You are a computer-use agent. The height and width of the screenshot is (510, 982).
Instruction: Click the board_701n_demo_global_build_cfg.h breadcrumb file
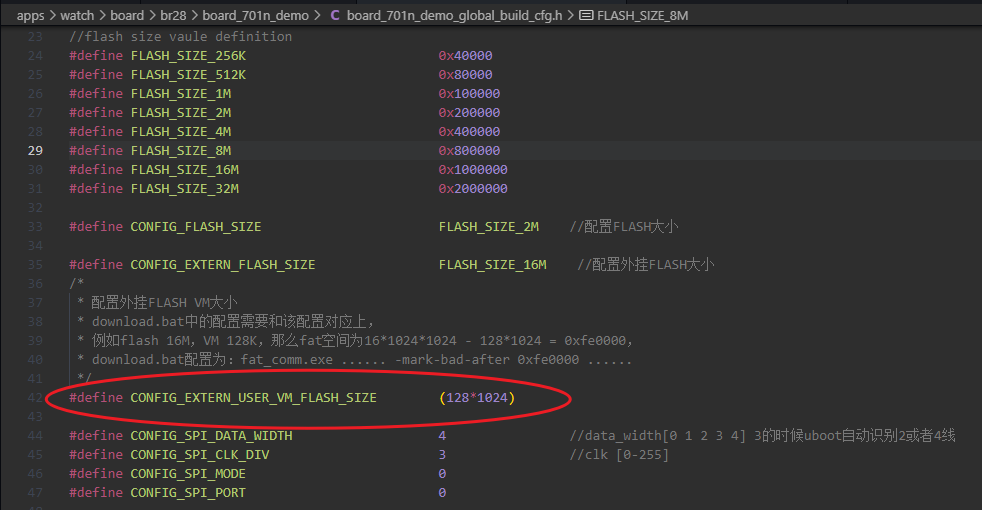coord(455,16)
